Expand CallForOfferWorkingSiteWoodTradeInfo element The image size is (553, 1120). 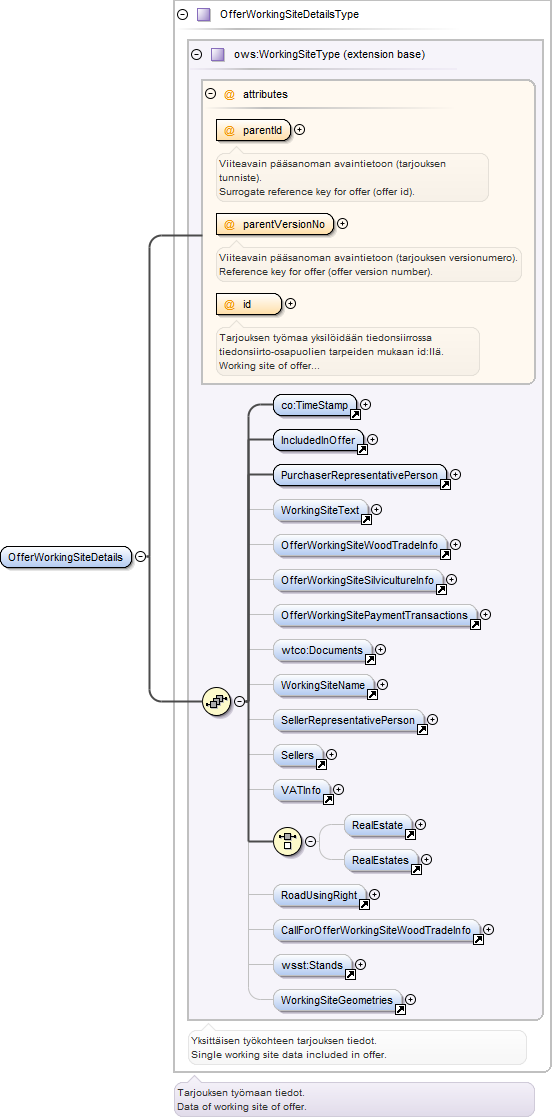[x=488, y=929]
